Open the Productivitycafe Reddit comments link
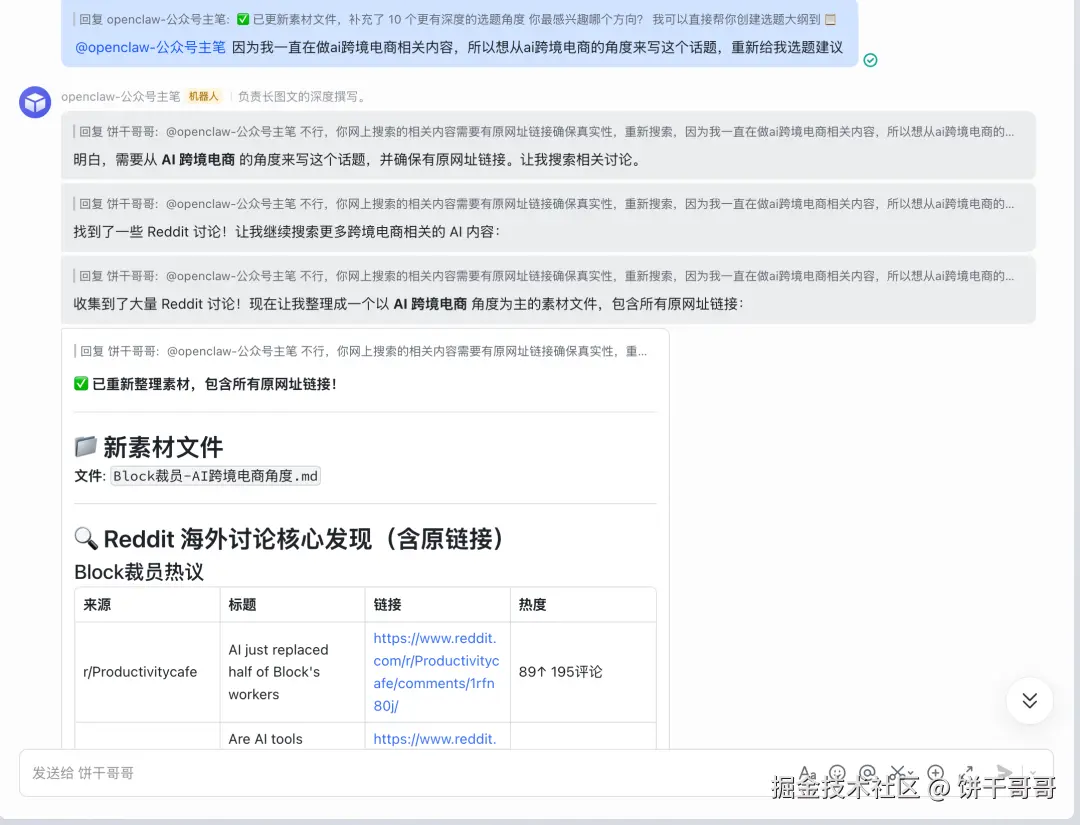The height and width of the screenshot is (825, 1080). tap(436, 672)
